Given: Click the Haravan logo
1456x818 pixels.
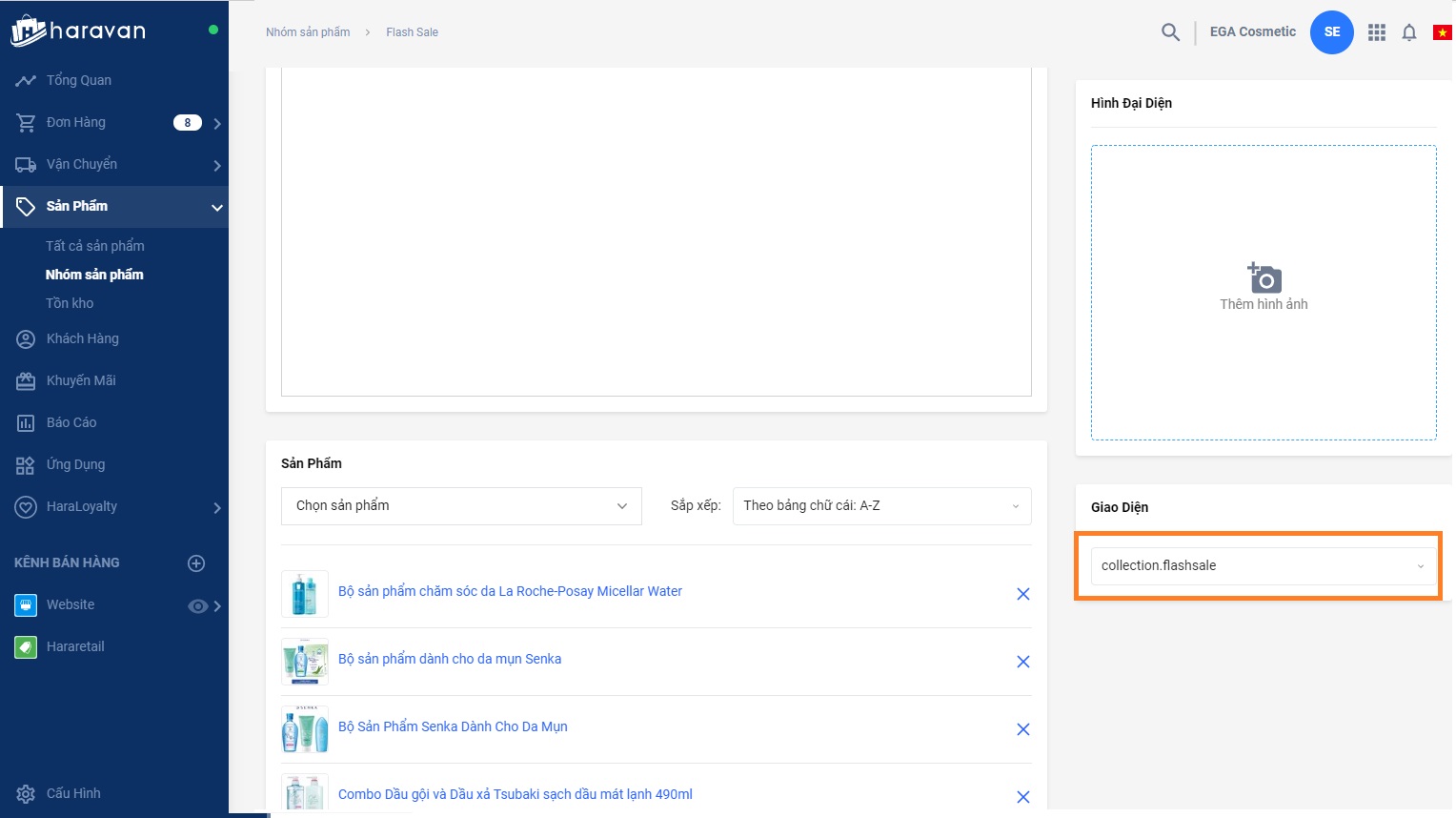Looking at the screenshot, I should coord(78,31).
